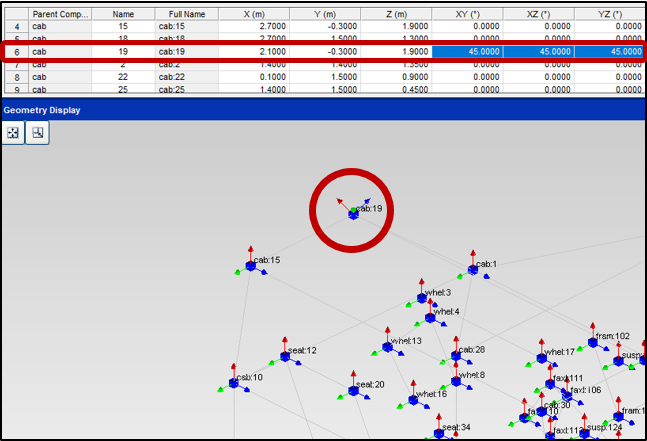Click the Z value 1.9000 in cab:15 row
The height and width of the screenshot is (441, 647).
tap(396, 26)
